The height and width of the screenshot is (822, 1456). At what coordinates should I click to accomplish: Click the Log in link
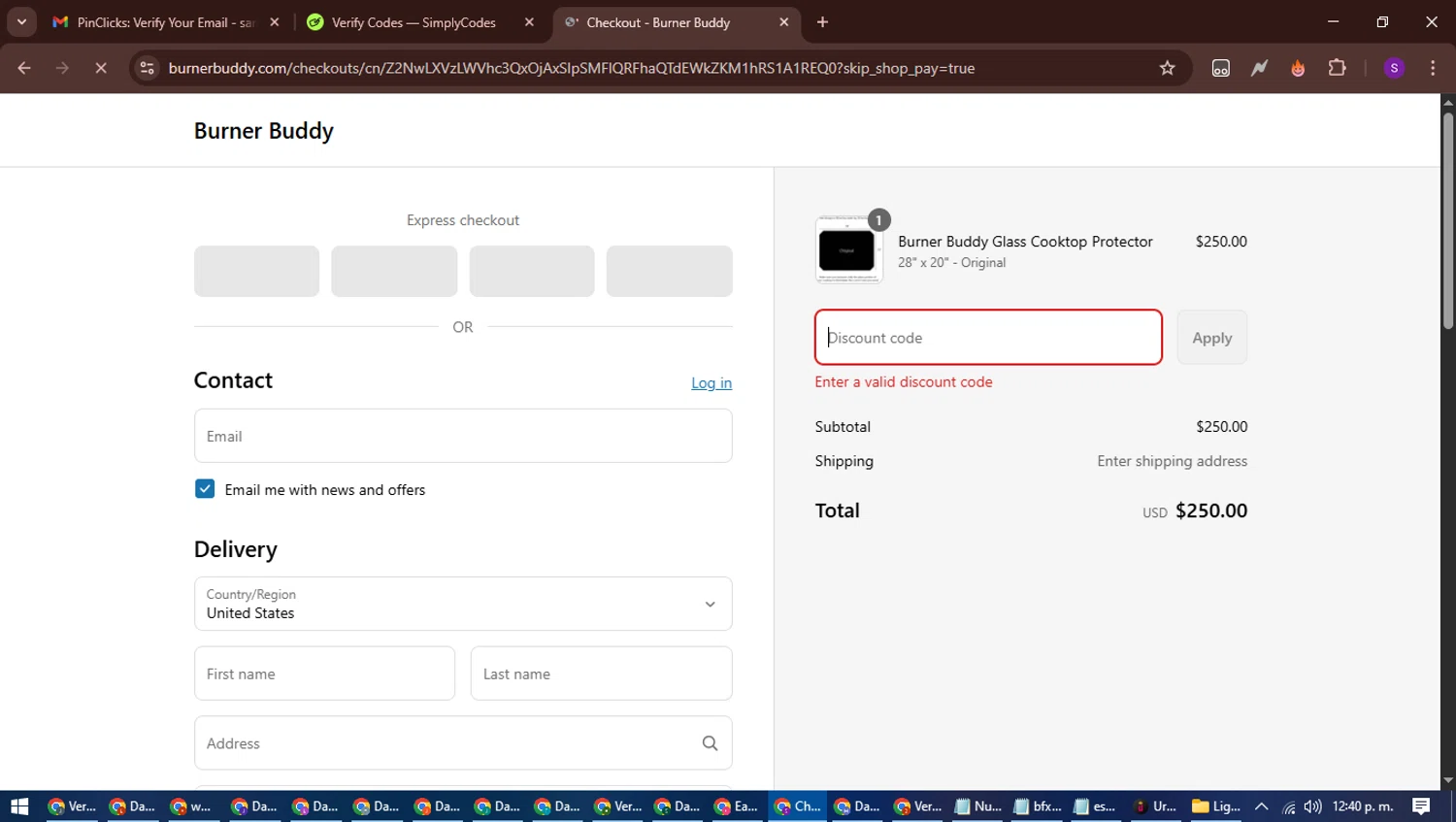tap(711, 382)
